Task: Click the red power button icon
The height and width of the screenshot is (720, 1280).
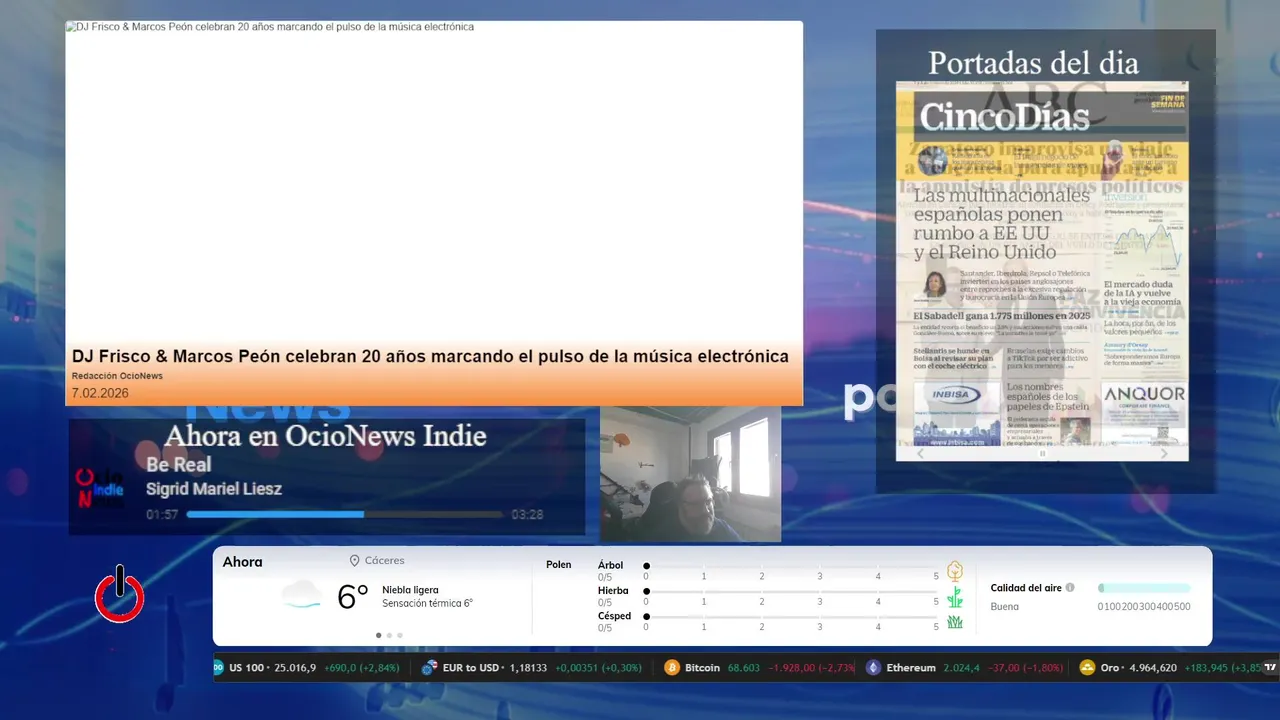Action: coord(120,594)
